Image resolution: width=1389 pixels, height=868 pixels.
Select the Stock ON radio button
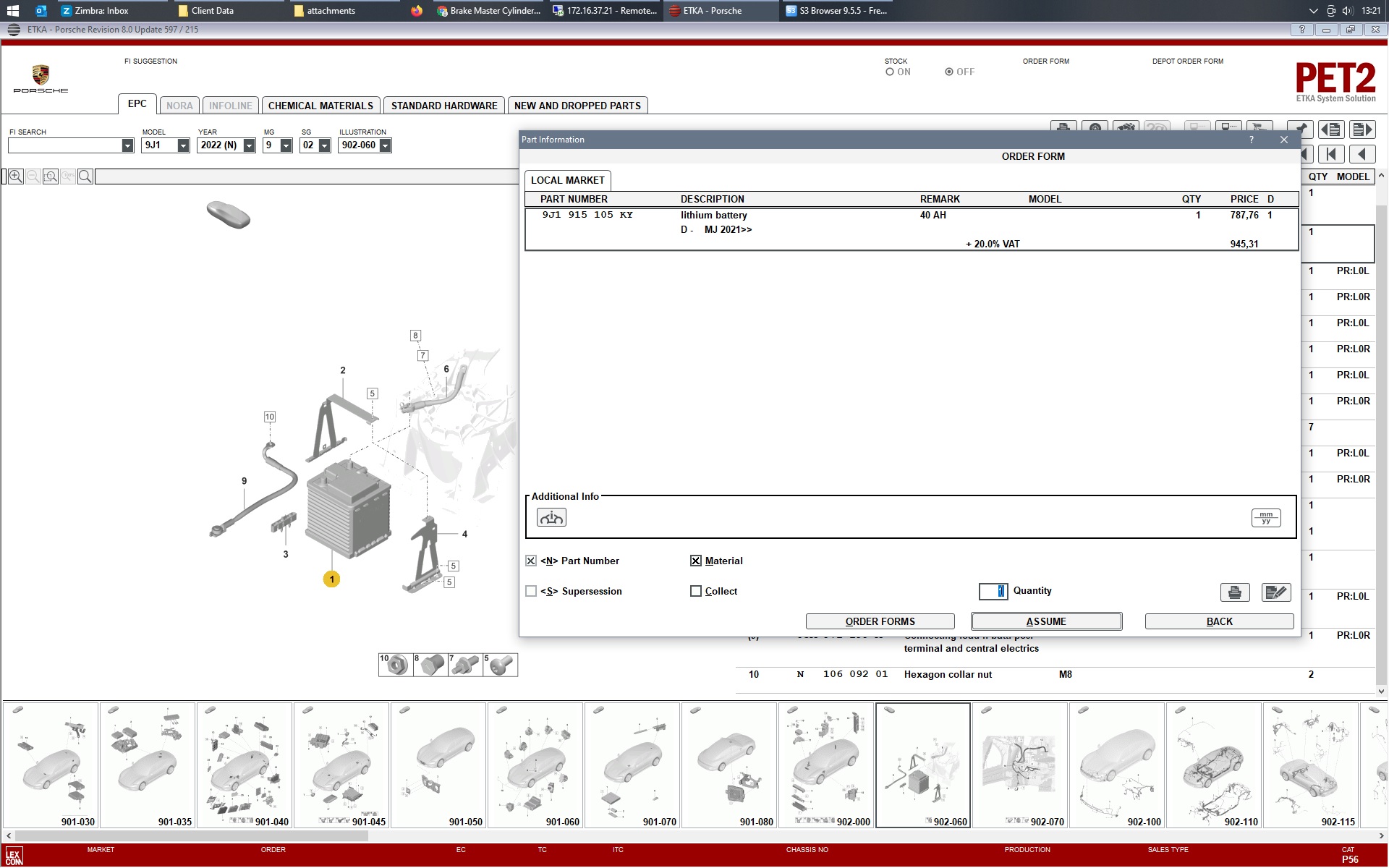(x=890, y=72)
